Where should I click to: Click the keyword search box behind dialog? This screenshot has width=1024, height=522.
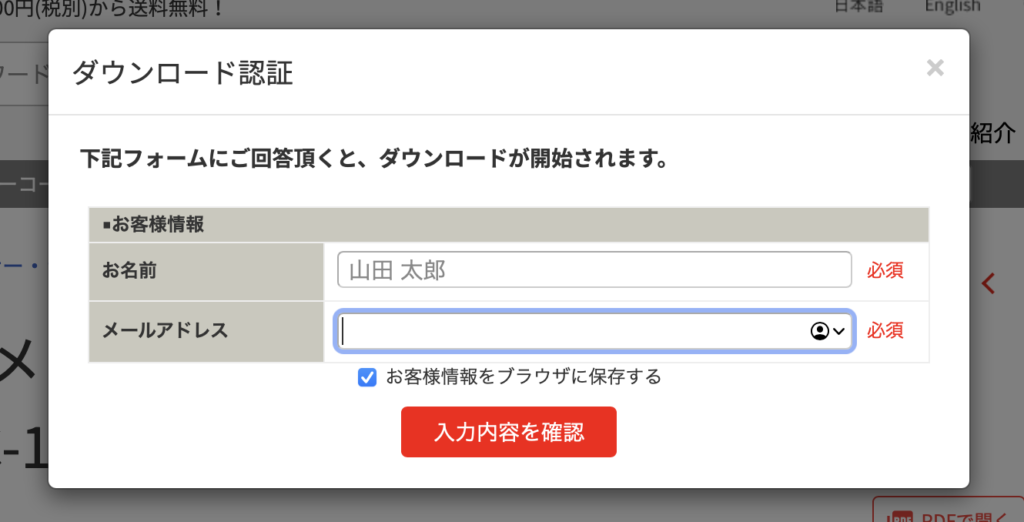pyautogui.click(x=24, y=74)
